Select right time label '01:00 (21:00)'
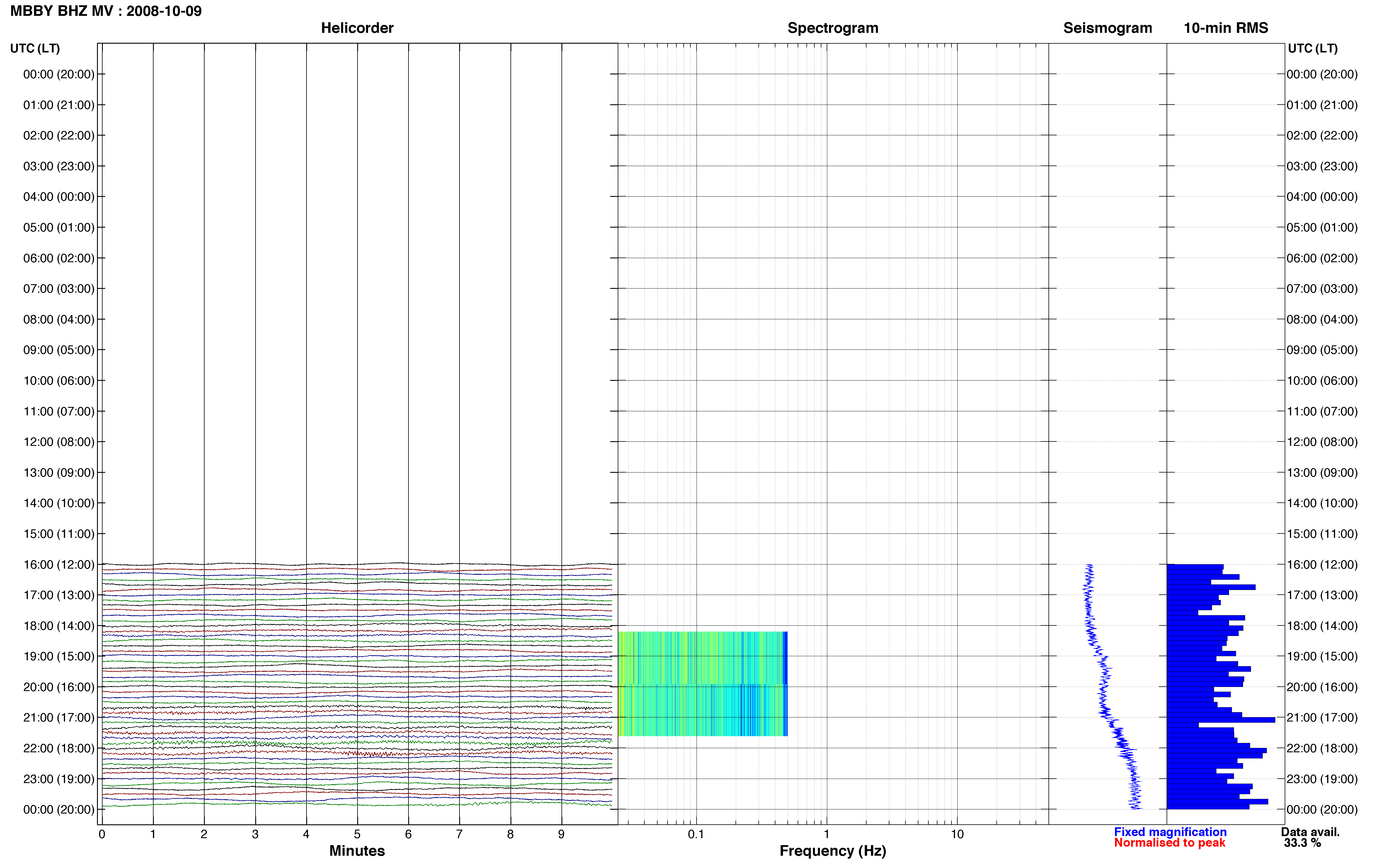1389x868 pixels. pos(1322,105)
